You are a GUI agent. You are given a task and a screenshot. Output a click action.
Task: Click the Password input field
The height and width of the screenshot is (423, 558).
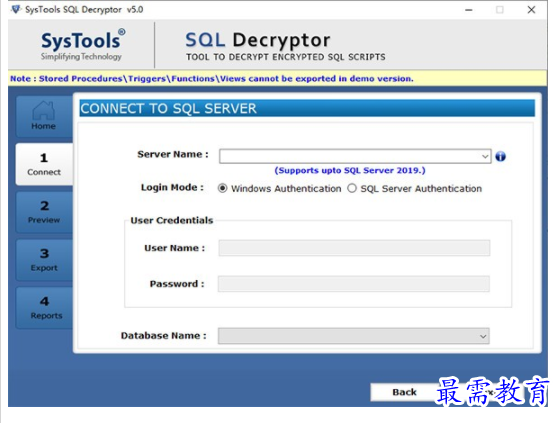354,284
